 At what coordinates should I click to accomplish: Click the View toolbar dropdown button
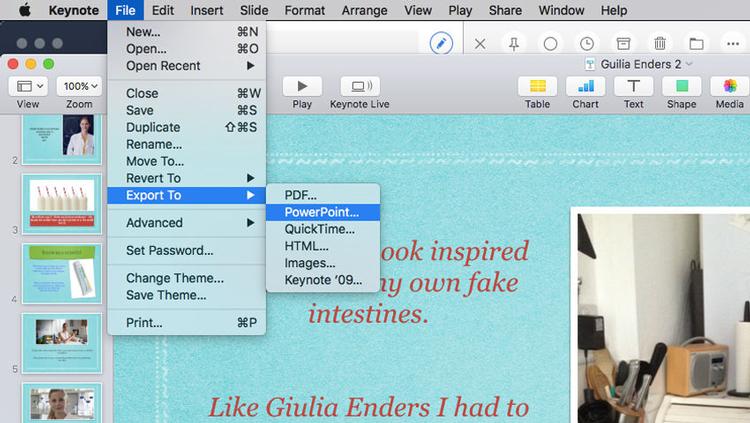point(28,86)
